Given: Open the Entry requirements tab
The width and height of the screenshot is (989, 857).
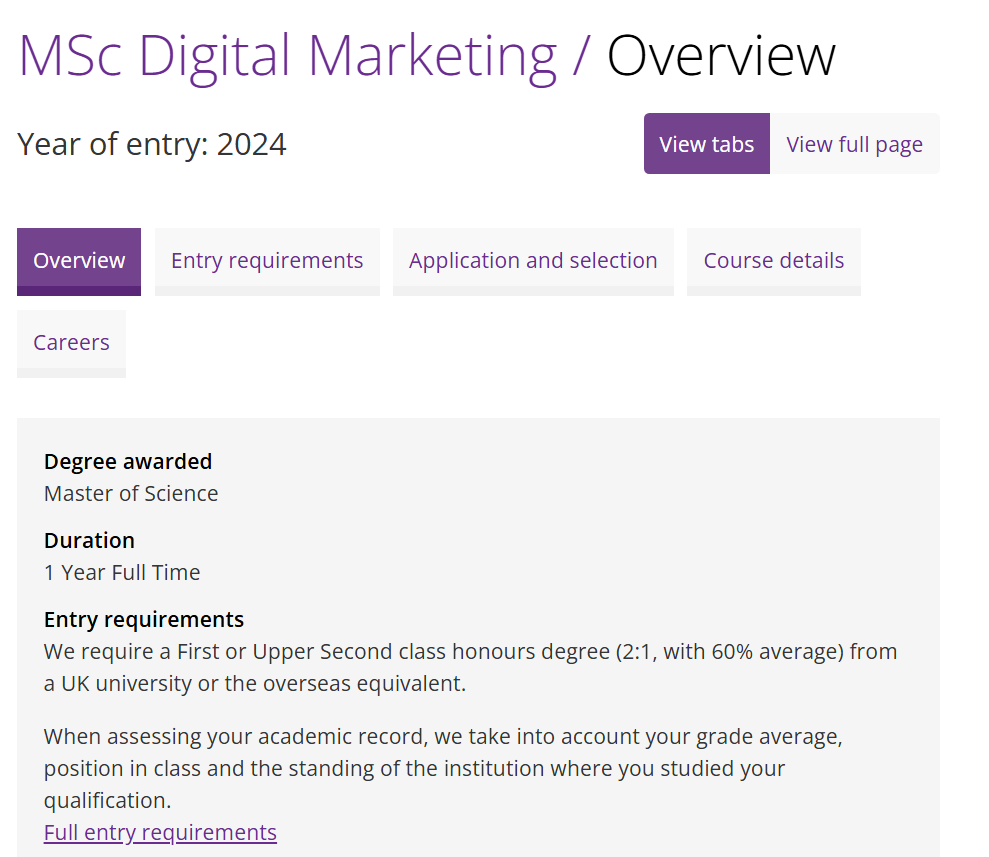Looking at the screenshot, I should (x=267, y=261).
